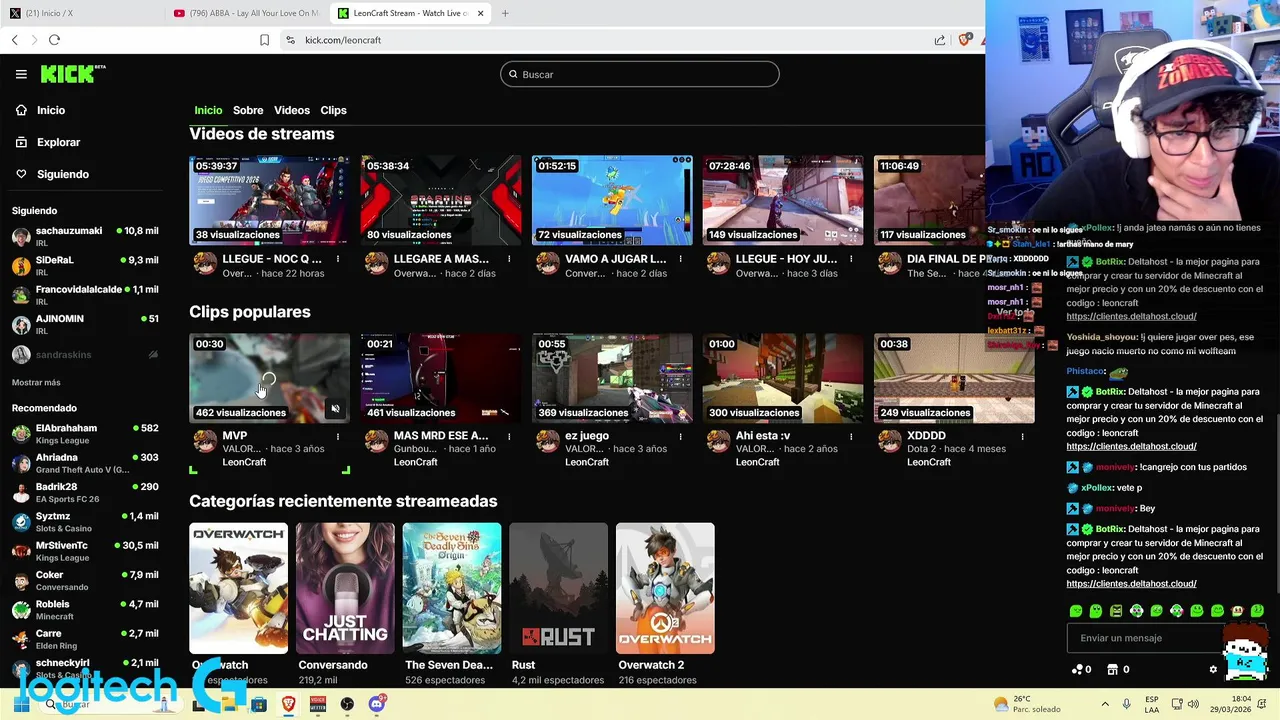Click the kick.com/leoncraft address bar
1280x720 pixels.
(600, 40)
